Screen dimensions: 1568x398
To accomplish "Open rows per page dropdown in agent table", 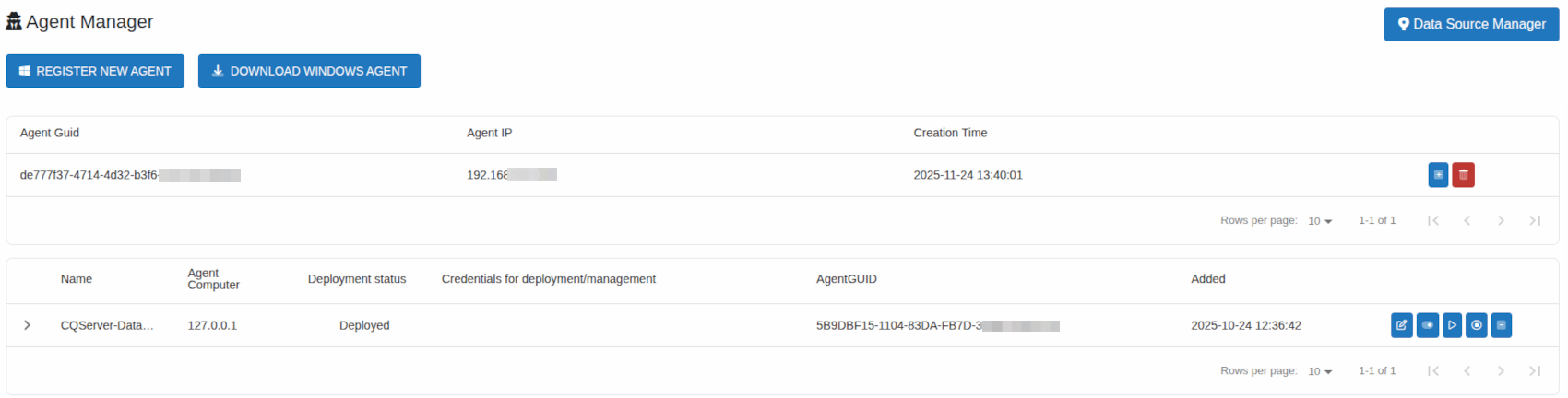I will (x=1320, y=221).
